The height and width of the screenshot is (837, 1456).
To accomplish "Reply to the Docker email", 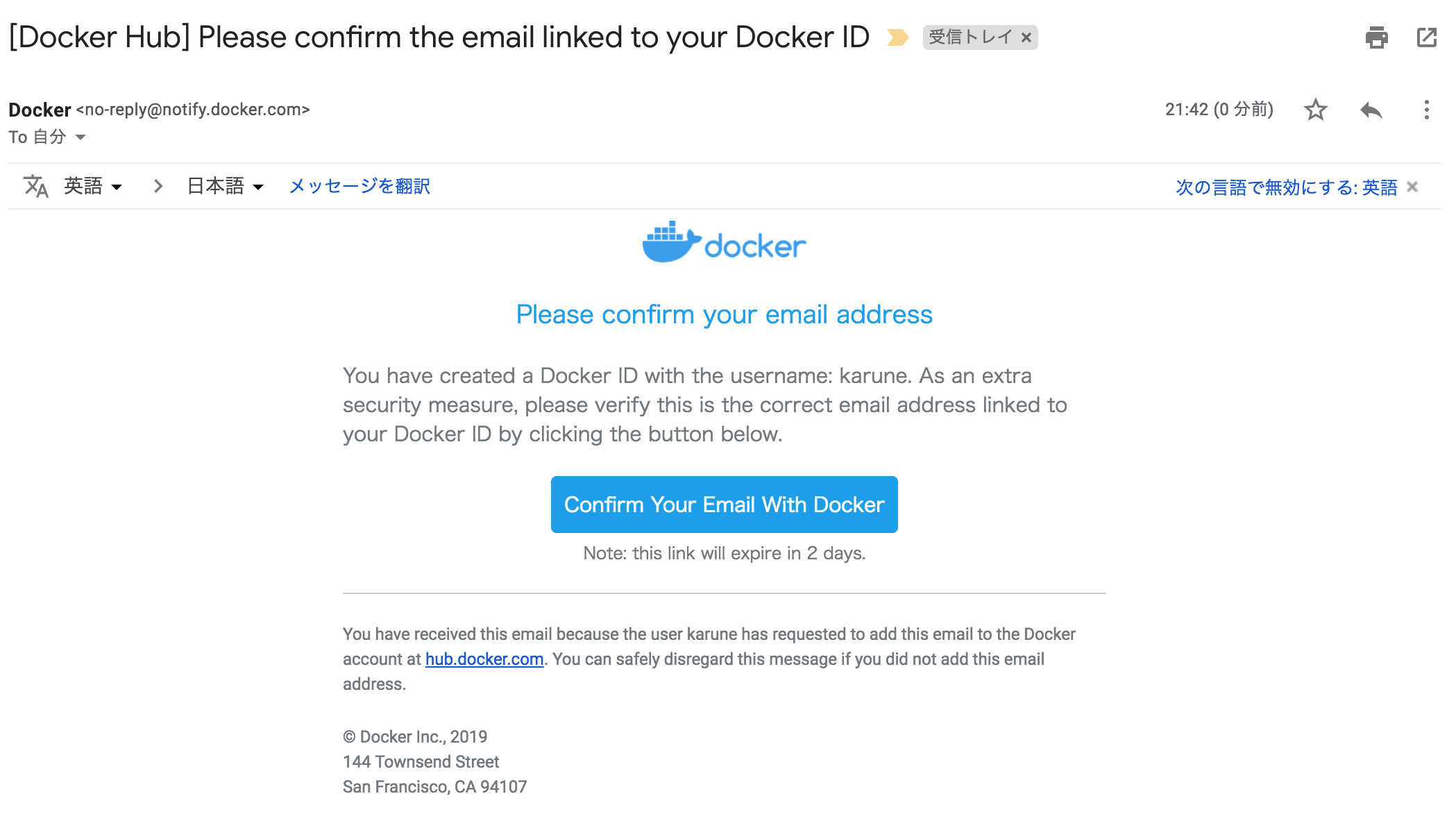I will tap(1371, 110).
